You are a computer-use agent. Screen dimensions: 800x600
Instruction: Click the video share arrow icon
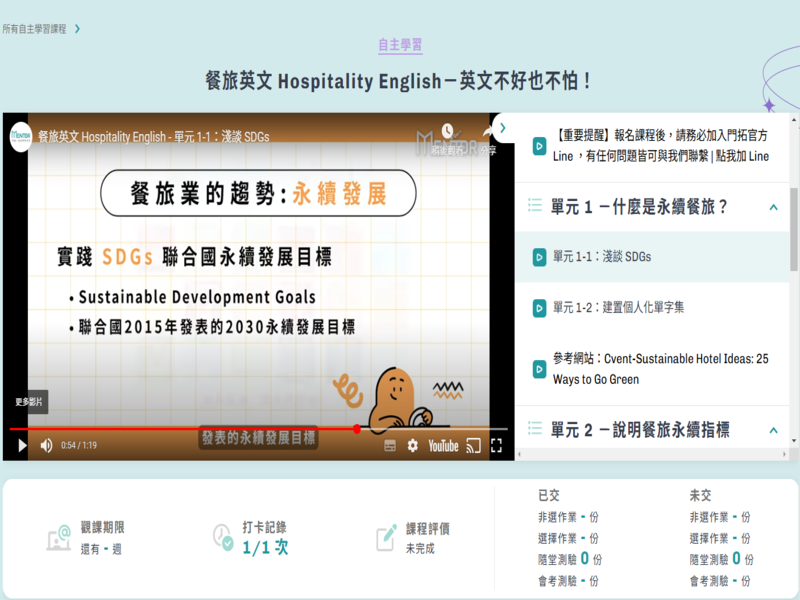click(x=488, y=132)
